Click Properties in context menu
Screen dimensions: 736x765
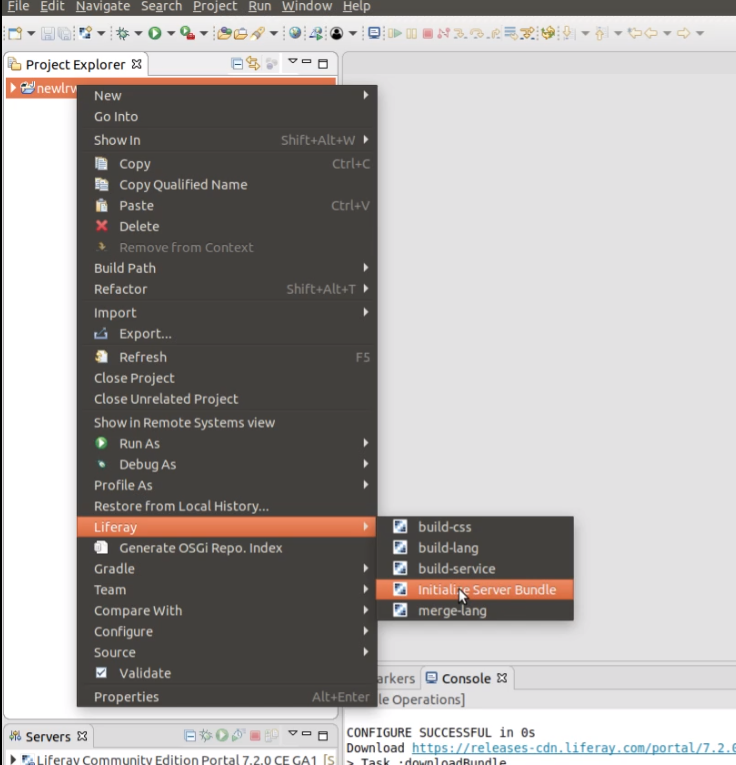(227, 697)
